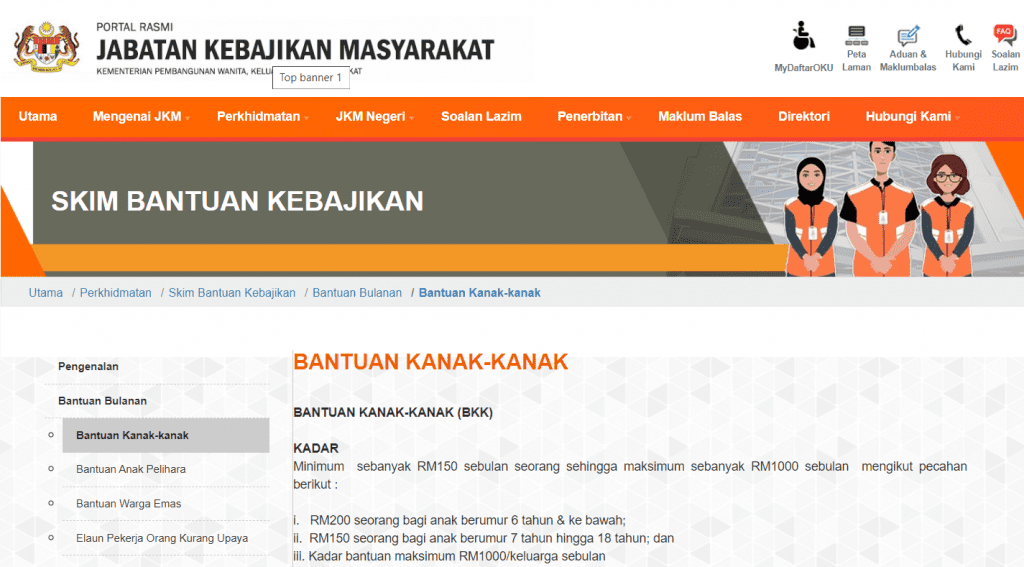Click the Soalan Lazim FAQ icon
The image size is (1024, 567).
pyautogui.click(x=1004, y=36)
